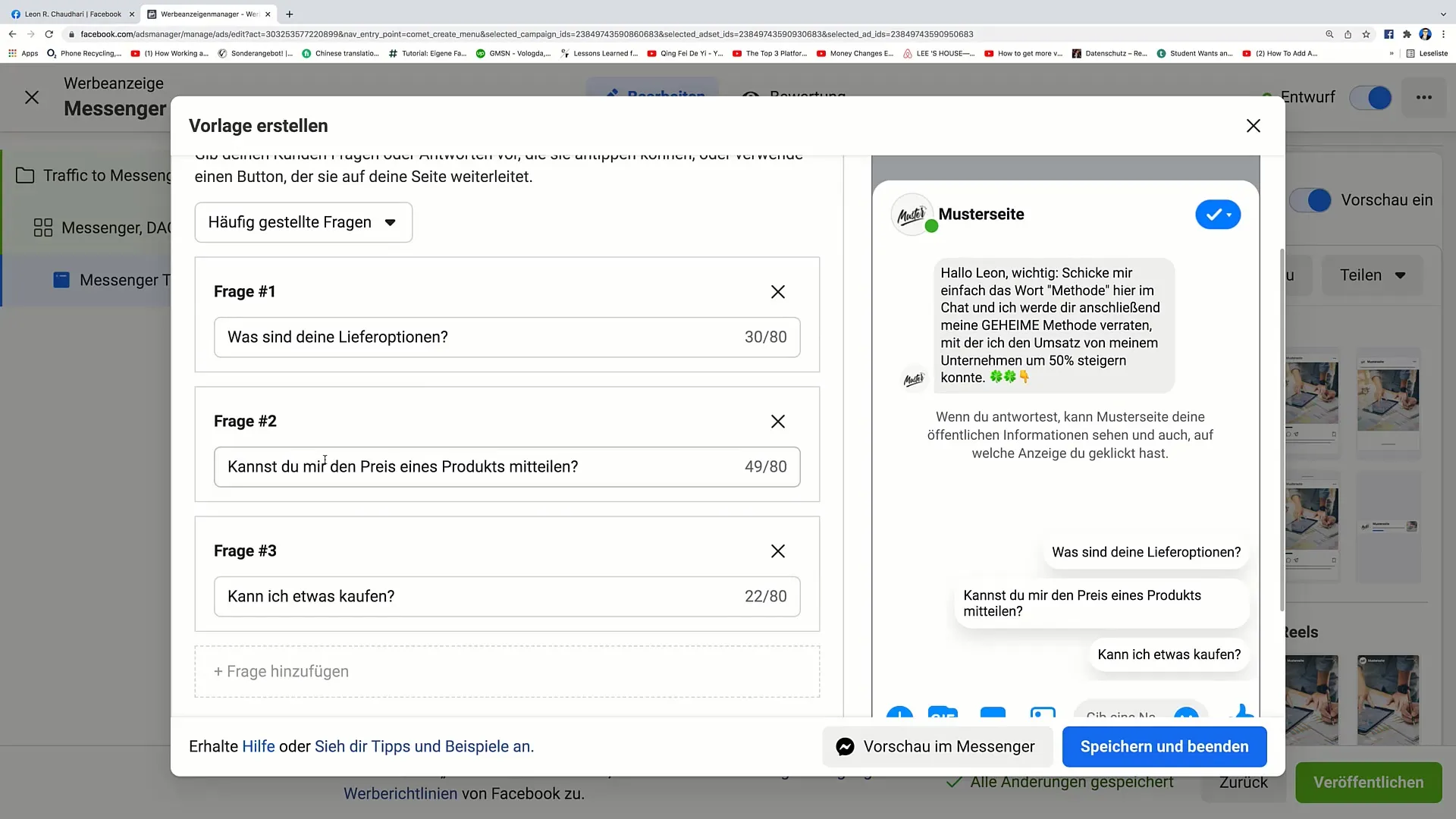
Task: Select Traffic to Messenger campaign in sidebar
Action: [87, 176]
